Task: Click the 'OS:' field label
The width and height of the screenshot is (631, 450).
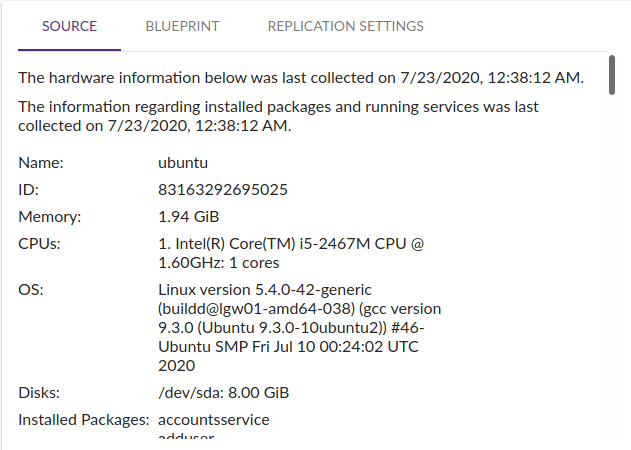Action: pyautogui.click(x=30, y=290)
